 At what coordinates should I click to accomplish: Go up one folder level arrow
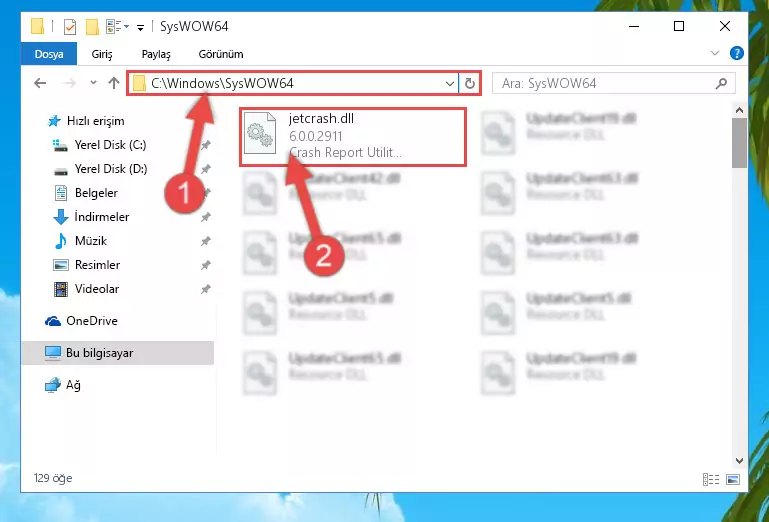(x=114, y=83)
